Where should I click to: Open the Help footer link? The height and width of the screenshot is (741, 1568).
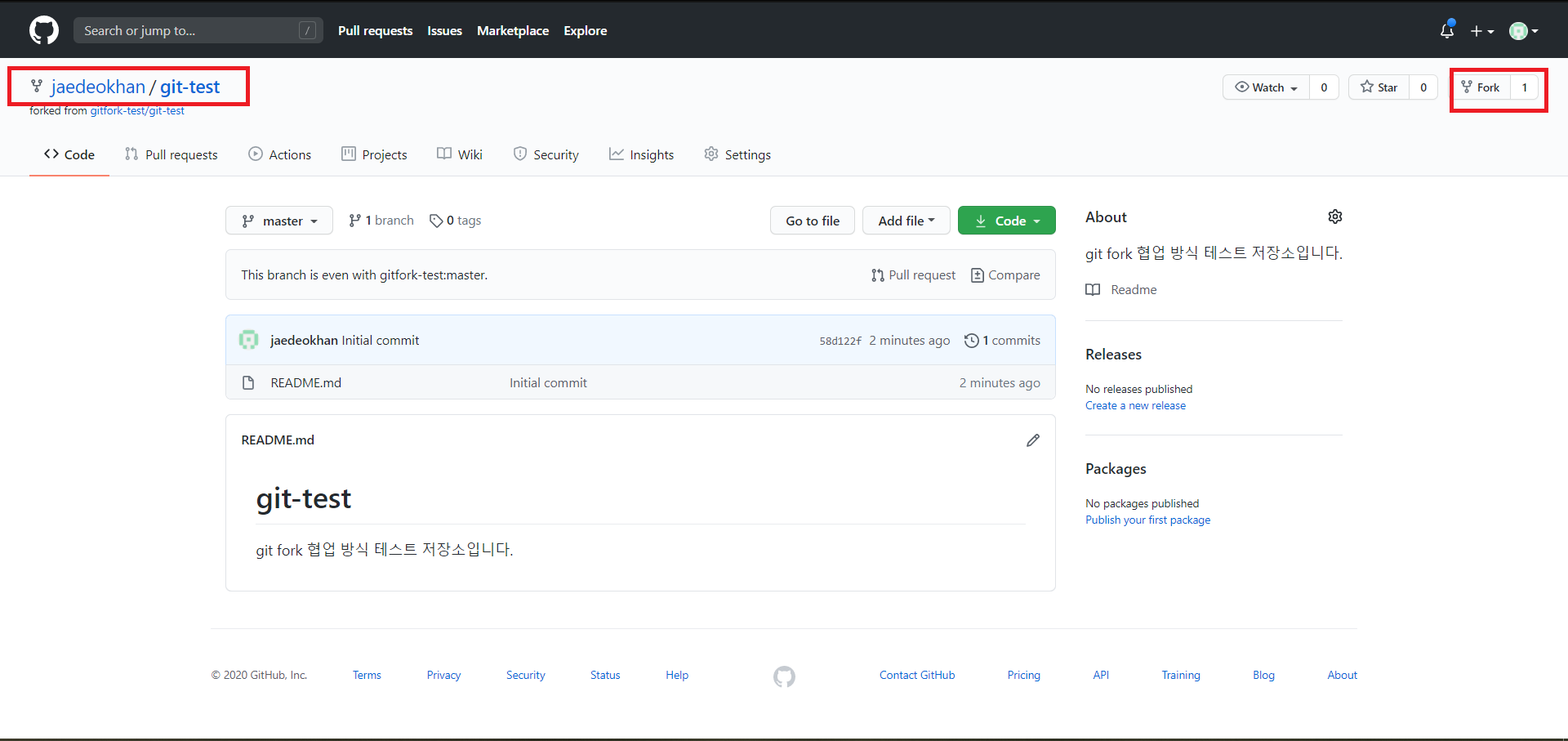point(677,675)
